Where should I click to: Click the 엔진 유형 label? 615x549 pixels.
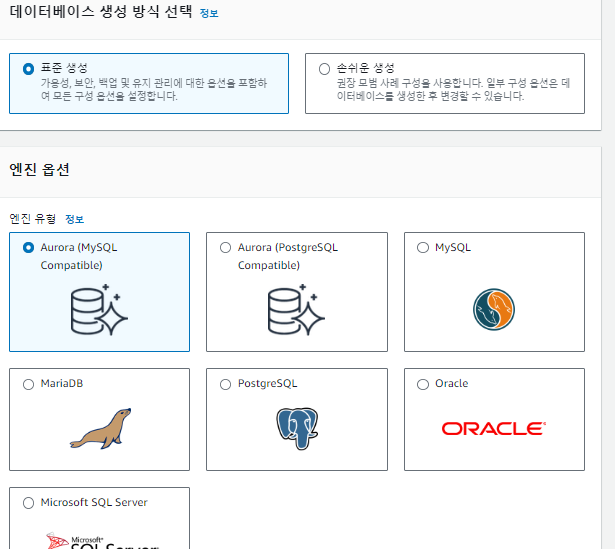(x=33, y=218)
